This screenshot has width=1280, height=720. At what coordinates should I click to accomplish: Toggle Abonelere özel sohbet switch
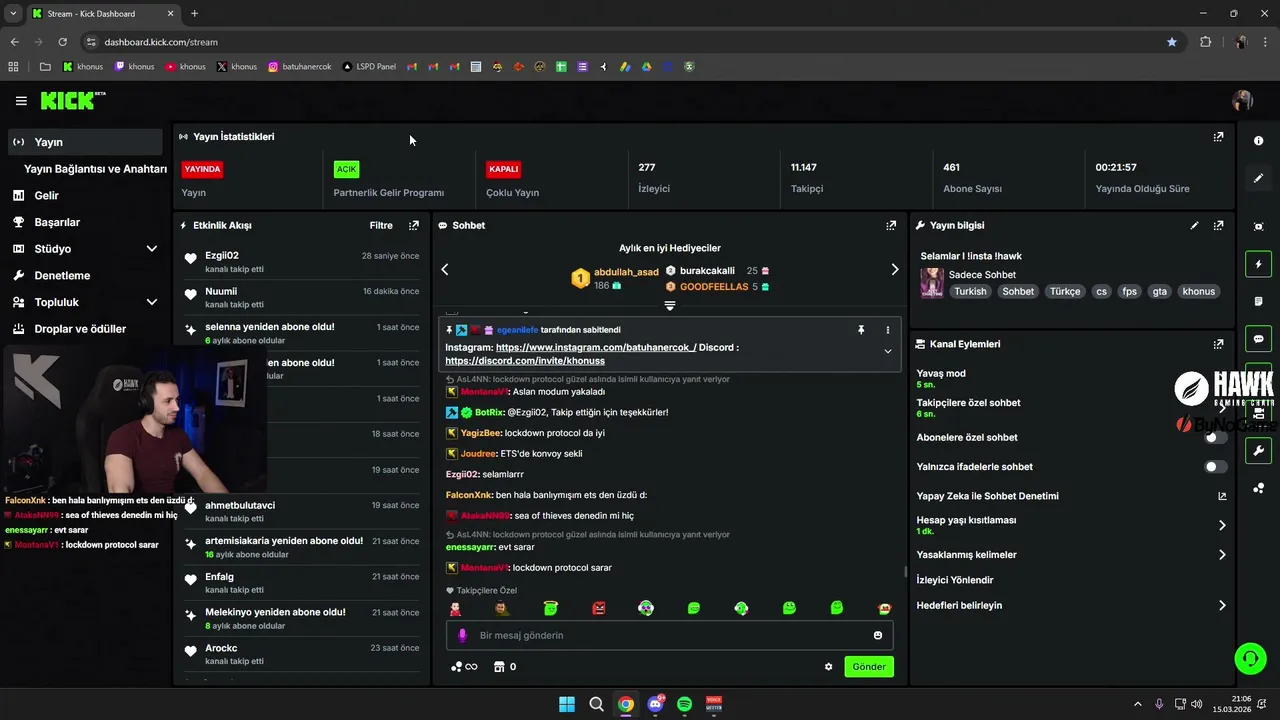(x=1216, y=437)
